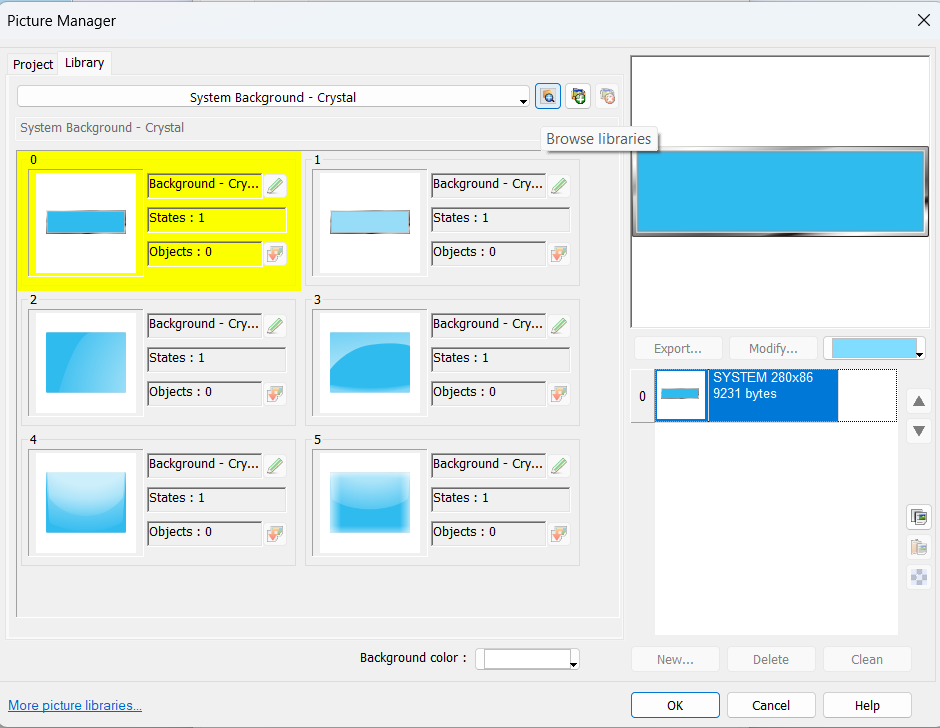This screenshot has width=940, height=728.
Task: Click the pencil rename icon for picture 0
Action: [275, 185]
